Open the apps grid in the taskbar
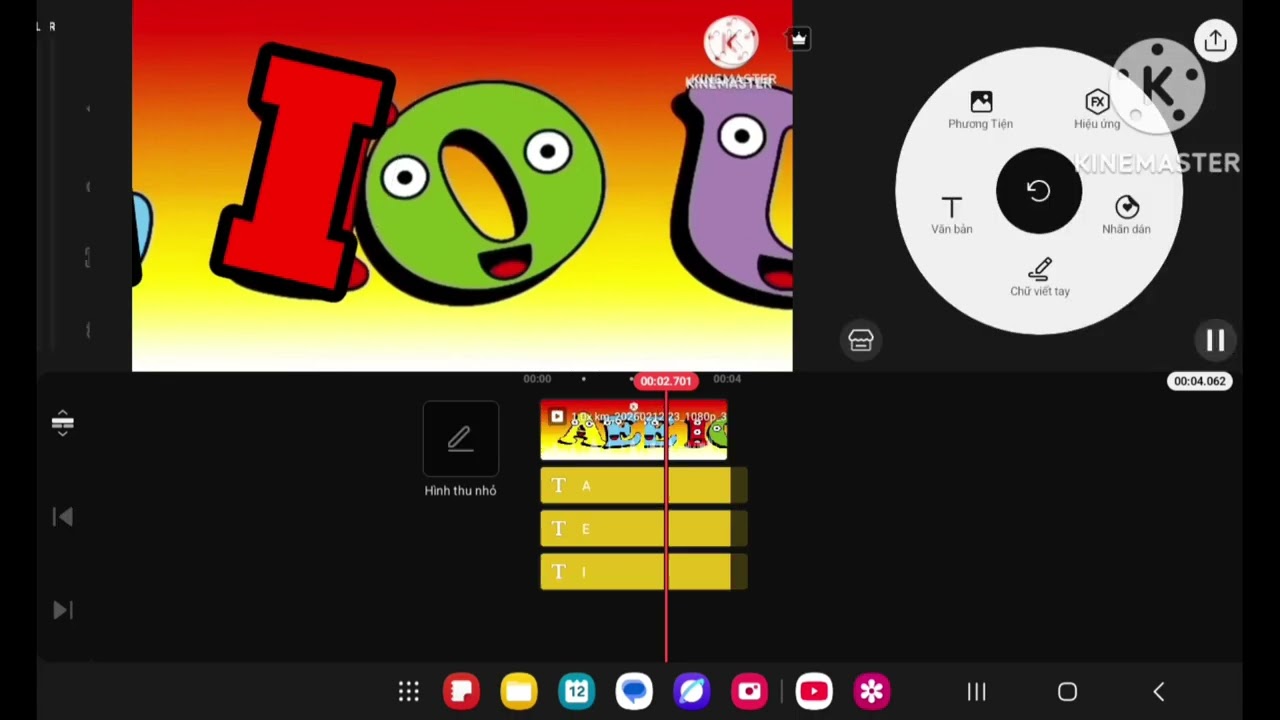The height and width of the screenshot is (720, 1280). pos(409,691)
